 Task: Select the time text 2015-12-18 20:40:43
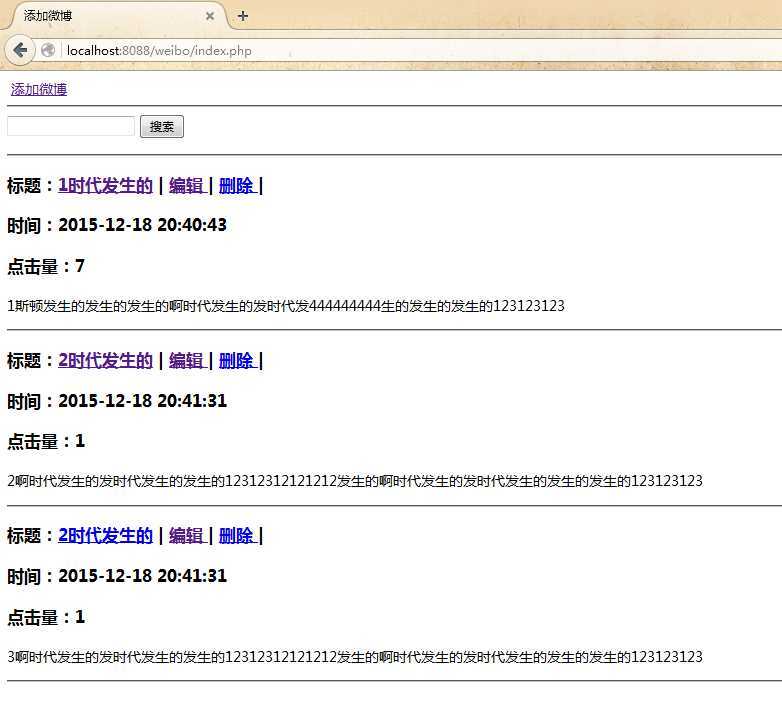tap(143, 225)
